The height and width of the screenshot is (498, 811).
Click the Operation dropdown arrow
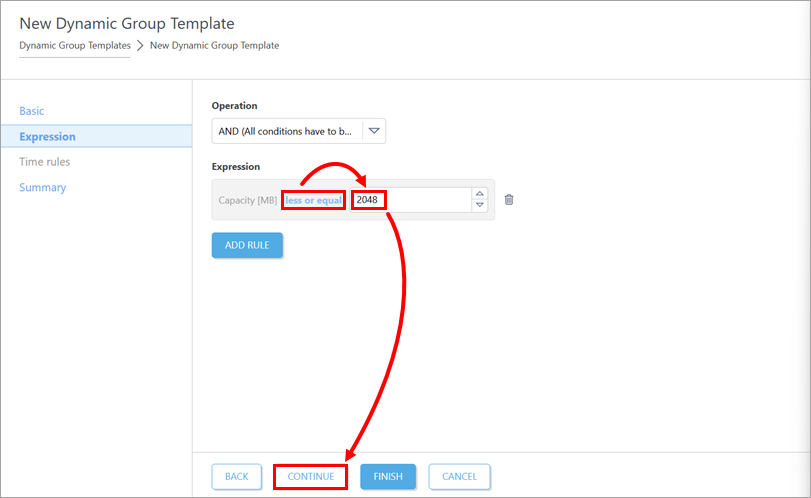coord(374,131)
